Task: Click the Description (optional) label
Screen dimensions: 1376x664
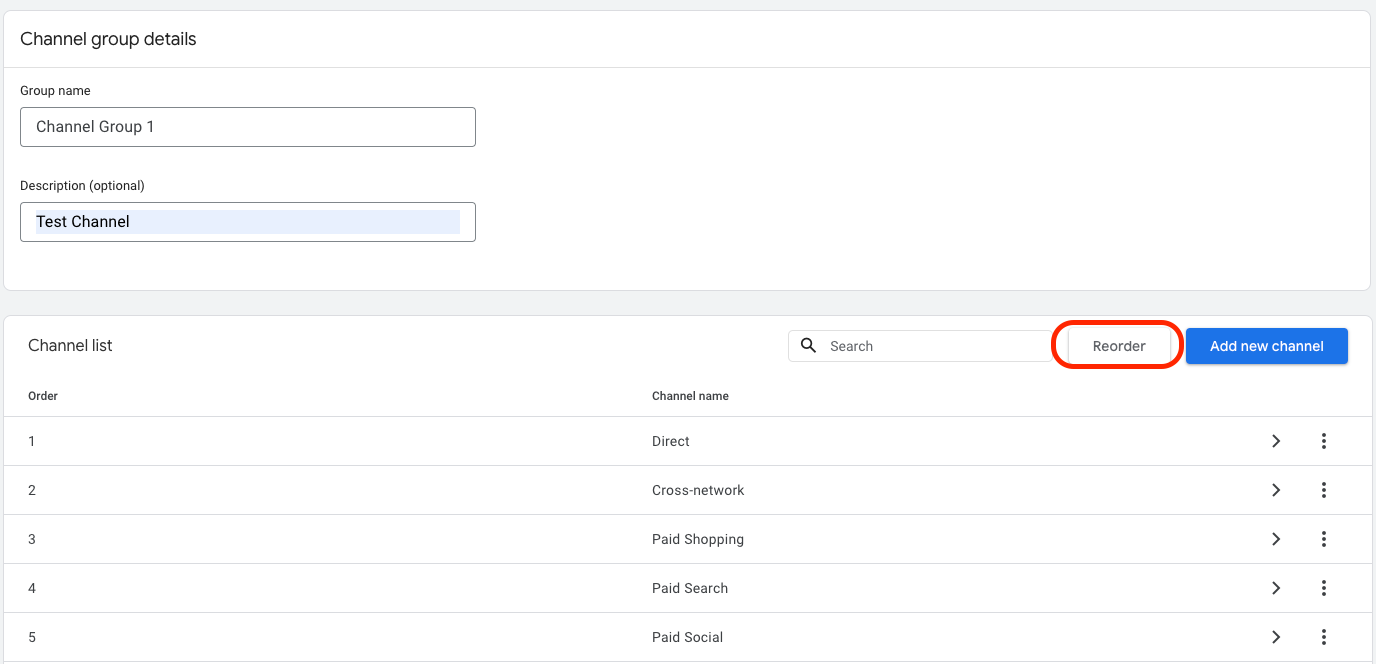Action: coord(82,186)
